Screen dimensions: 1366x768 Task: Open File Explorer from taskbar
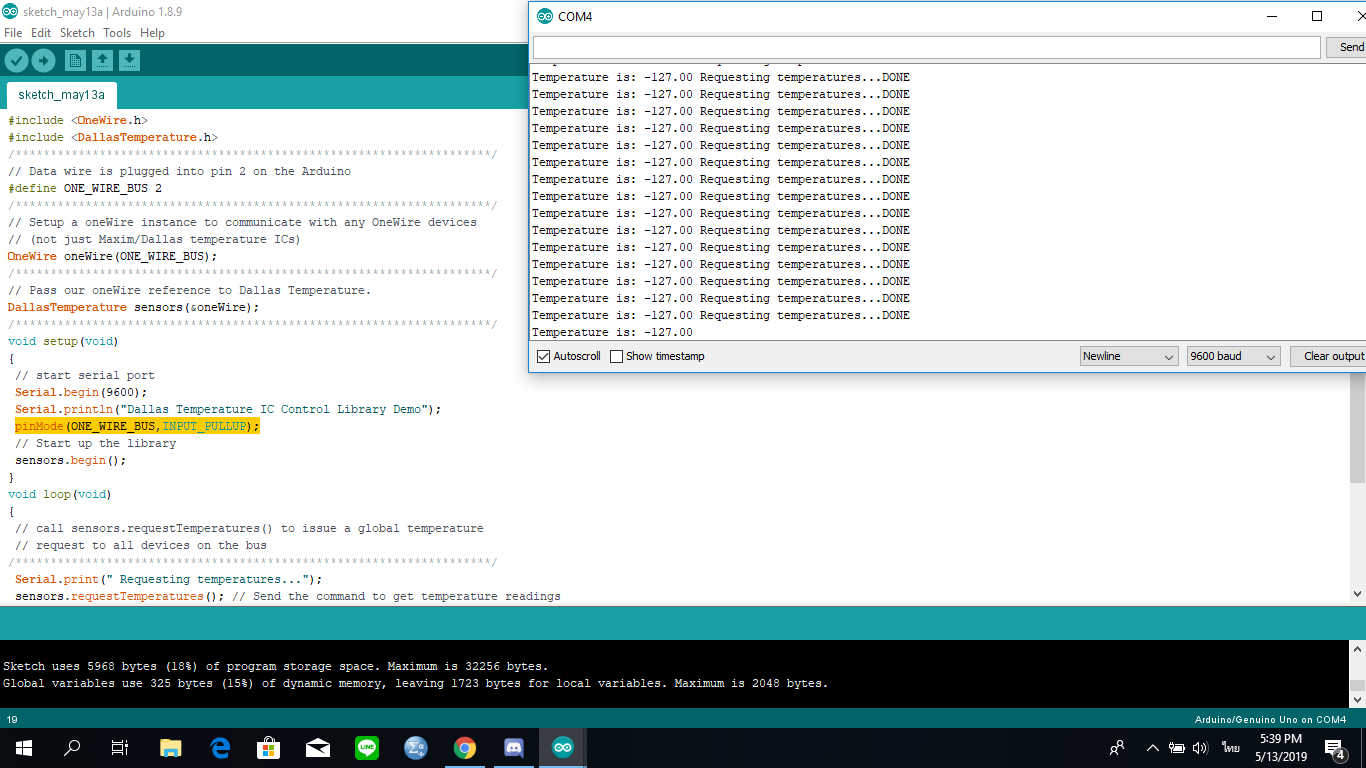[x=171, y=747]
